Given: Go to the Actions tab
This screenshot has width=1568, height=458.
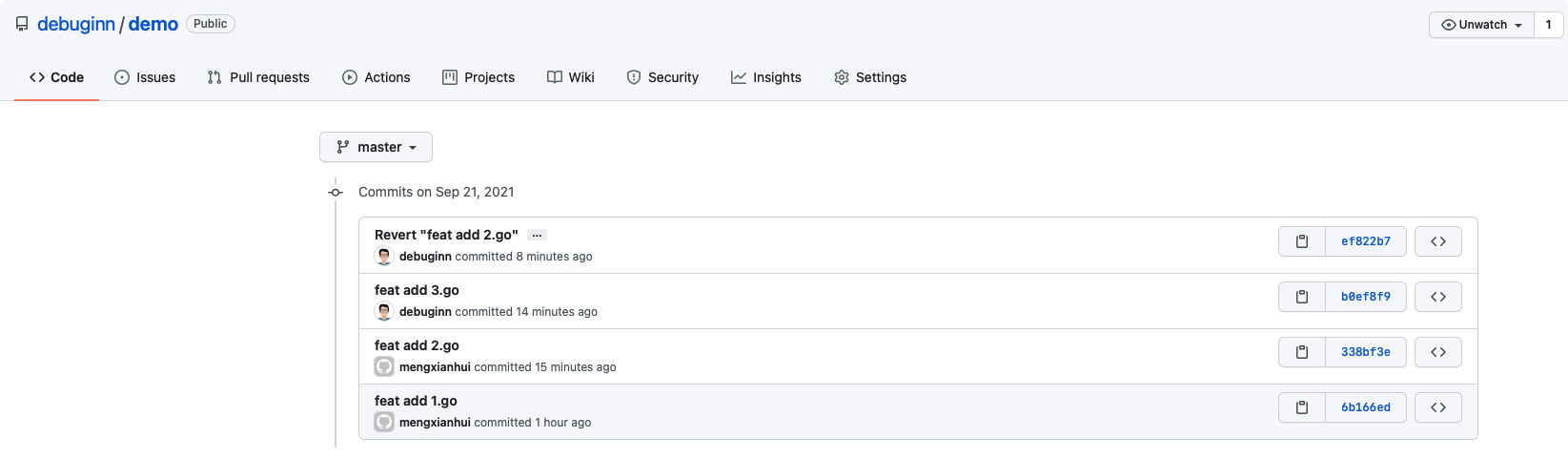Looking at the screenshot, I should click(x=376, y=77).
